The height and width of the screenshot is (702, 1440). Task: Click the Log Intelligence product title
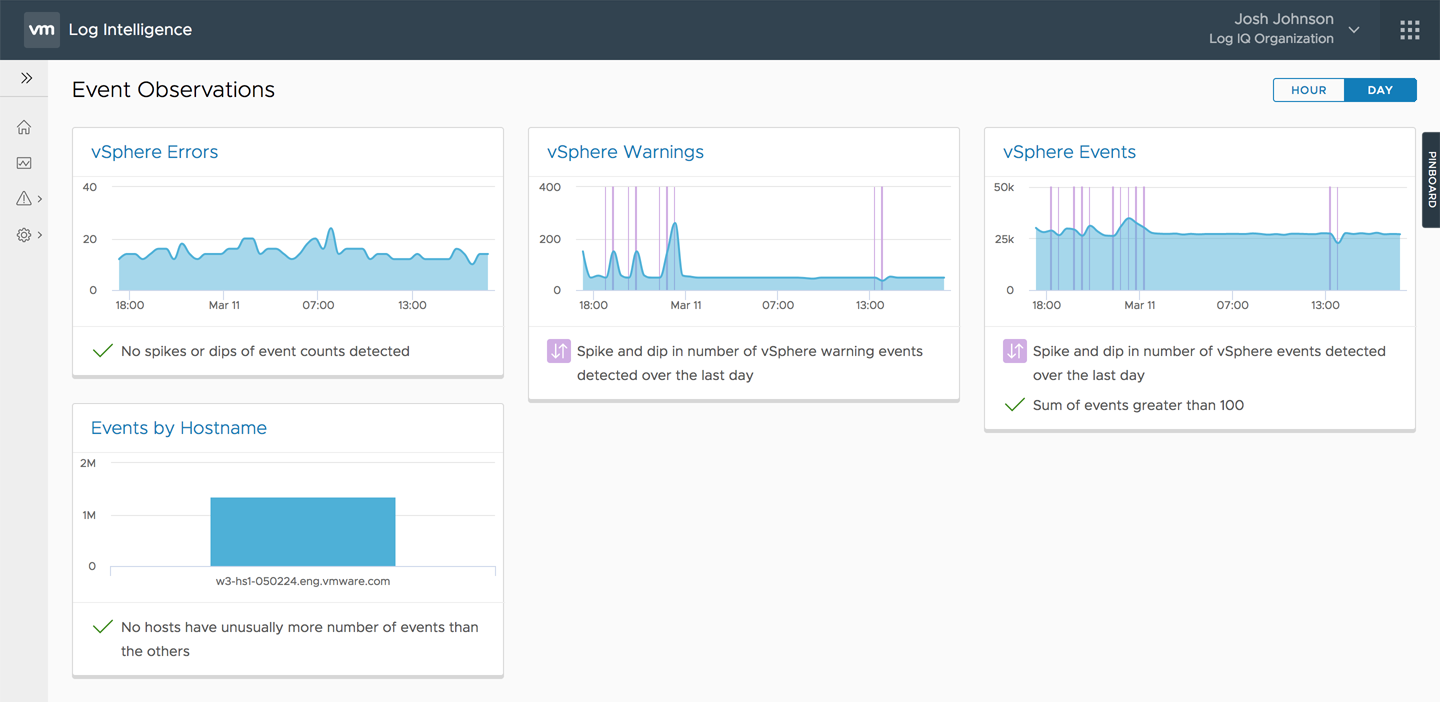tap(130, 30)
